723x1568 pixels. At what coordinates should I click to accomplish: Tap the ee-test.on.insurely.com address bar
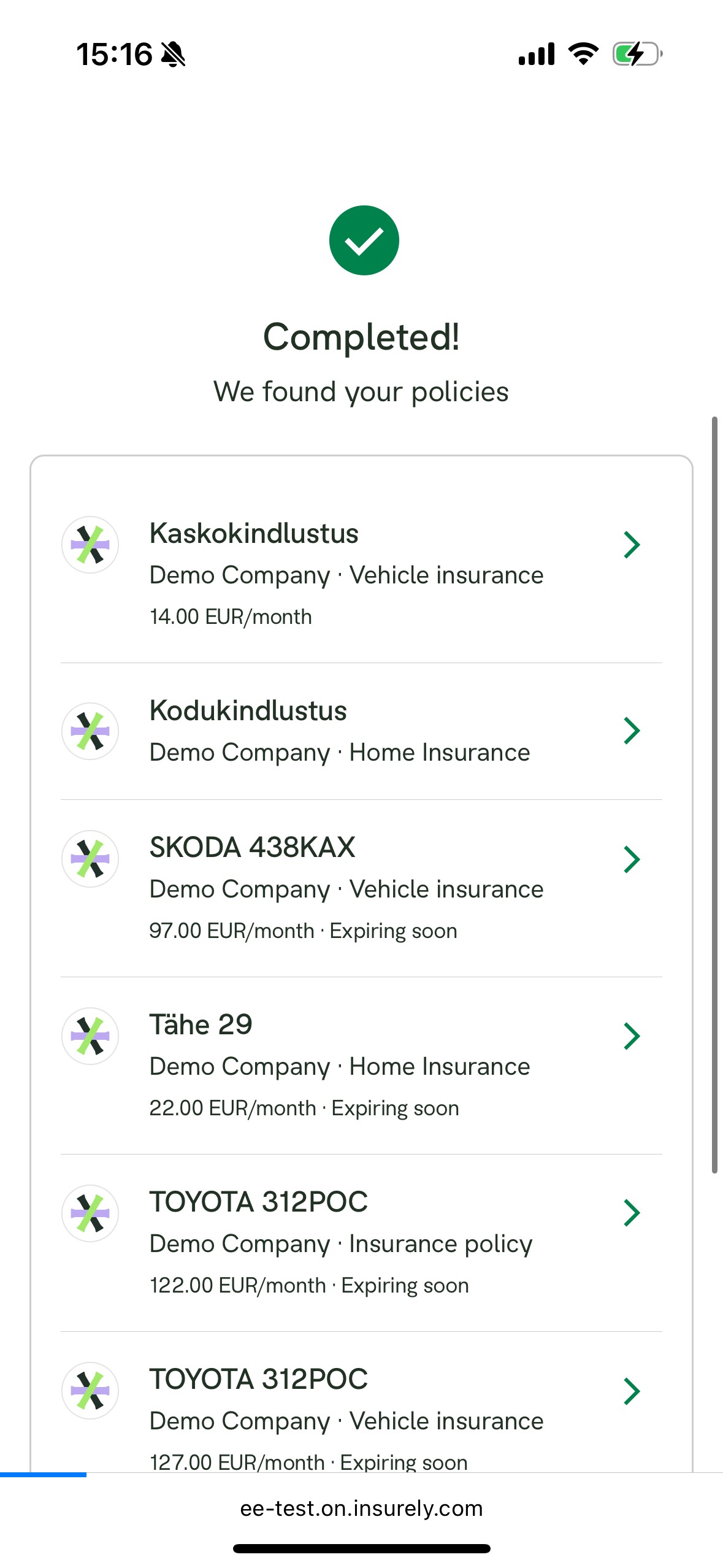[x=361, y=1508]
